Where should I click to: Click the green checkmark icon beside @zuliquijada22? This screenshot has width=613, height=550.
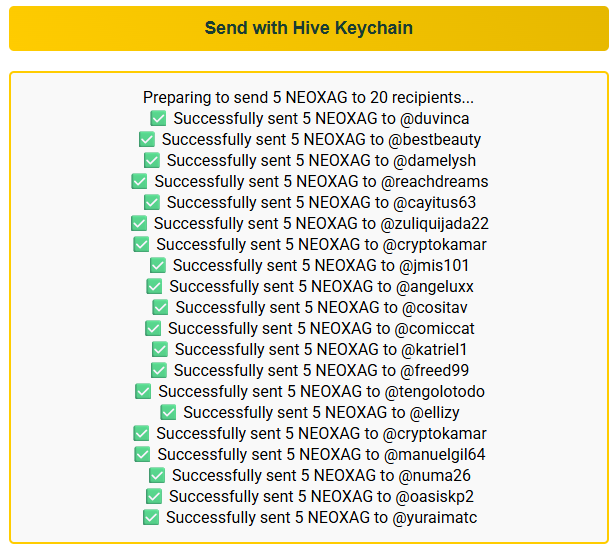coord(139,224)
